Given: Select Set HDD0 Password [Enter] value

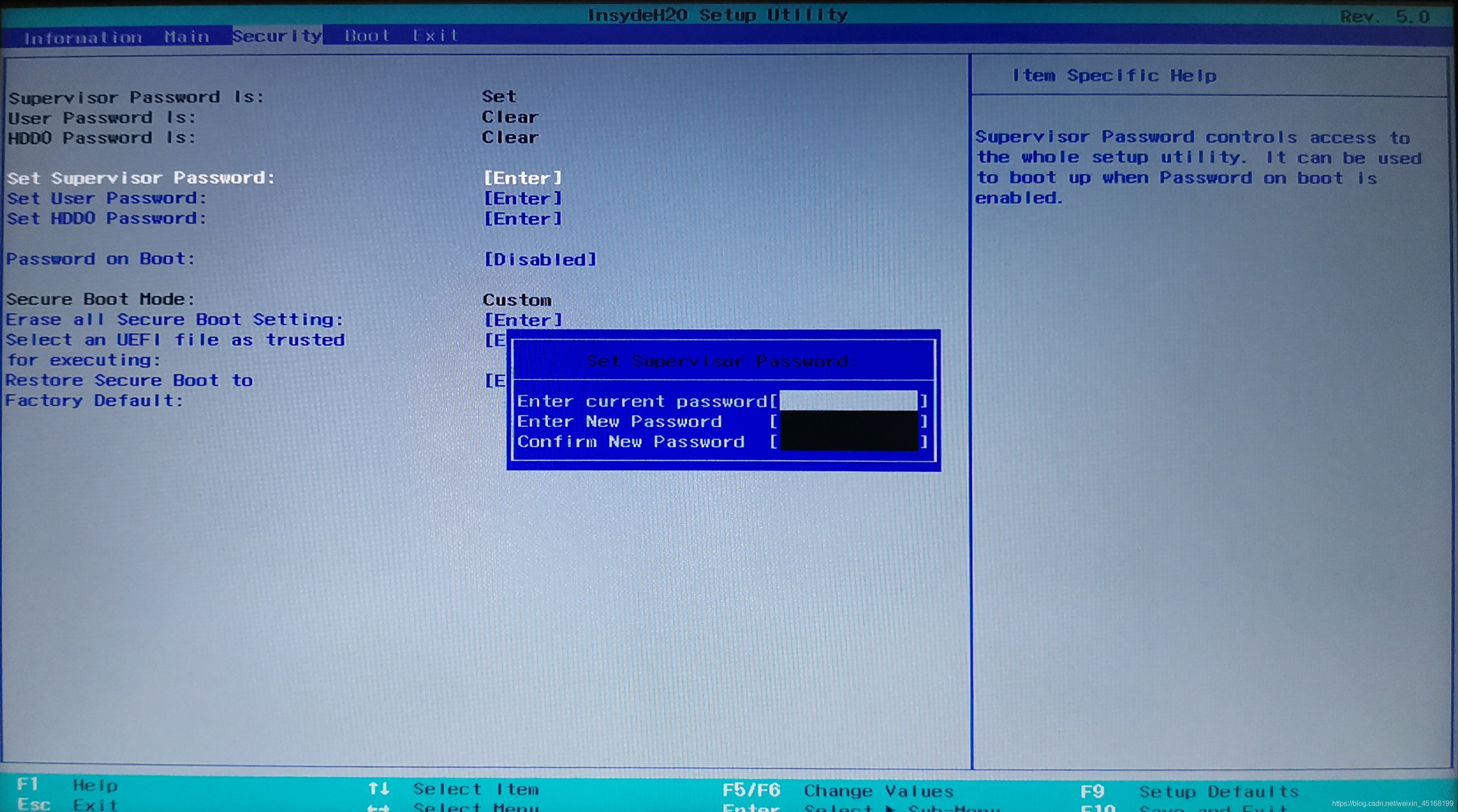Looking at the screenshot, I should [522, 219].
